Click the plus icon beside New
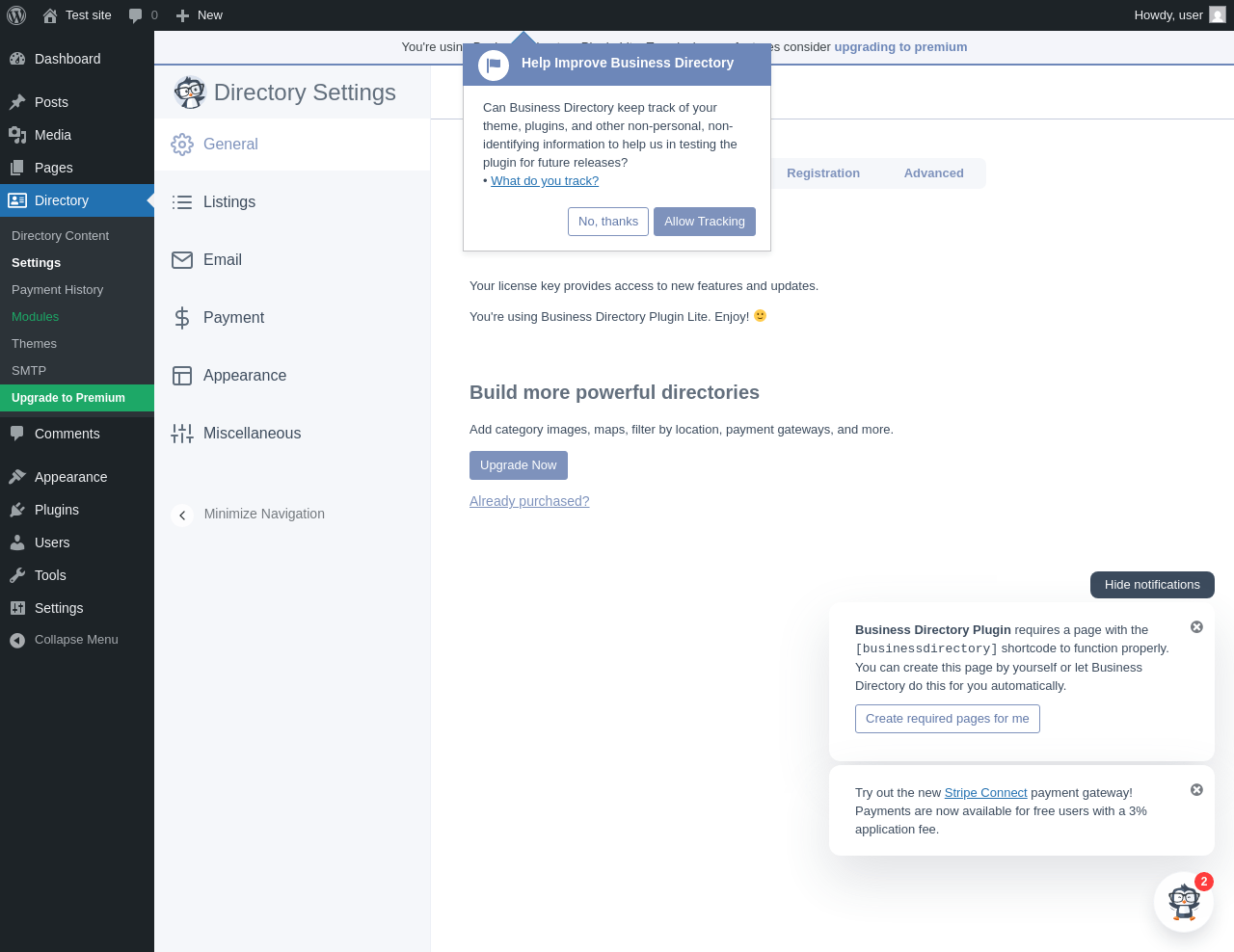 pos(182,15)
